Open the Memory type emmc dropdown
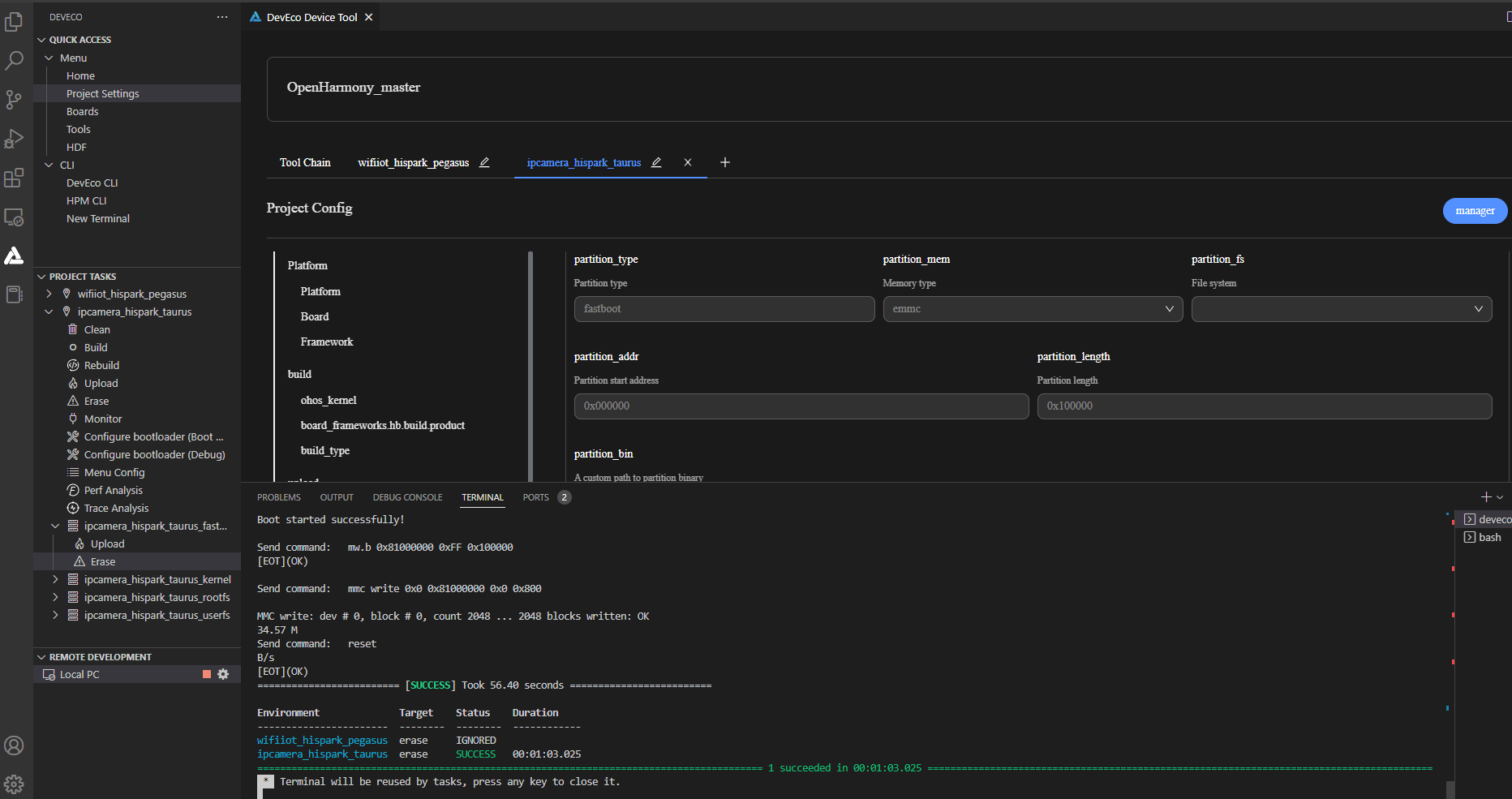Image resolution: width=1512 pixels, height=799 pixels. (x=1033, y=309)
